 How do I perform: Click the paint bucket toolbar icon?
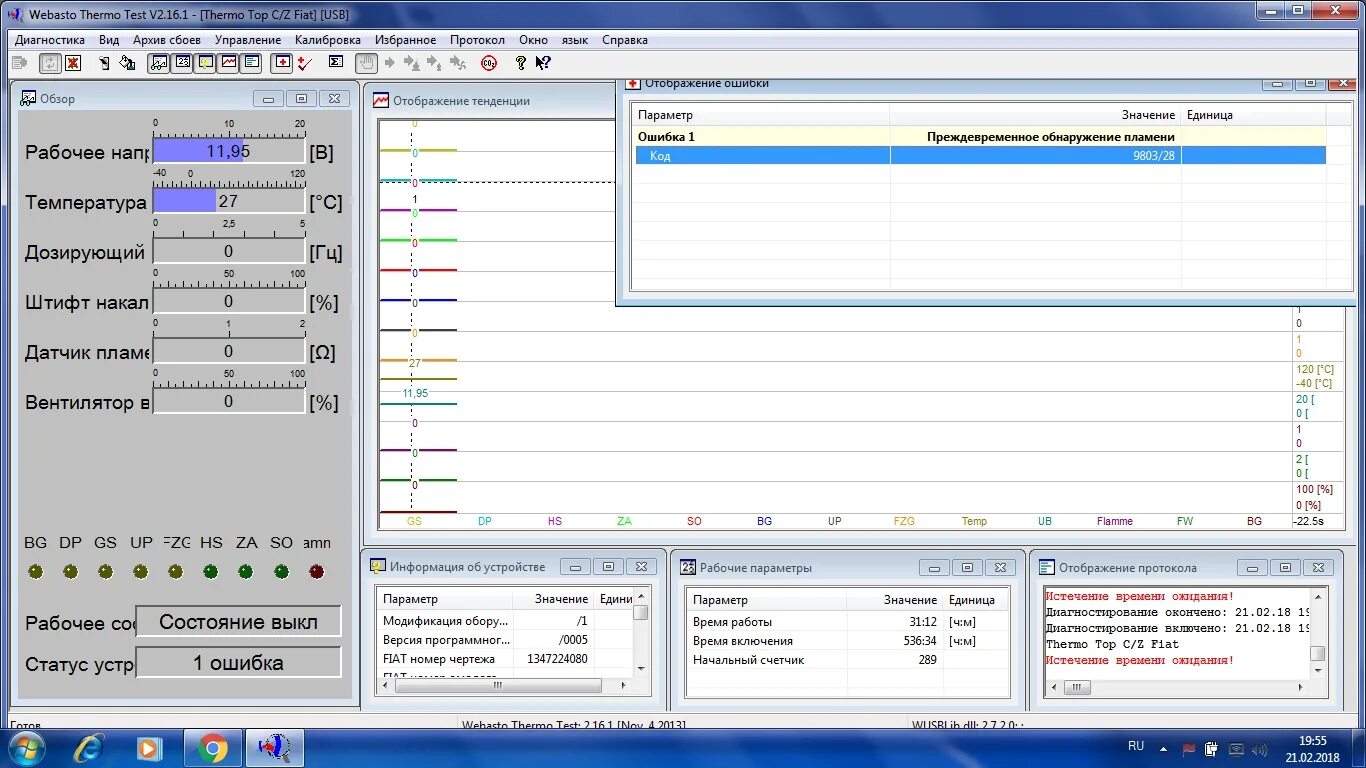pos(127,63)
